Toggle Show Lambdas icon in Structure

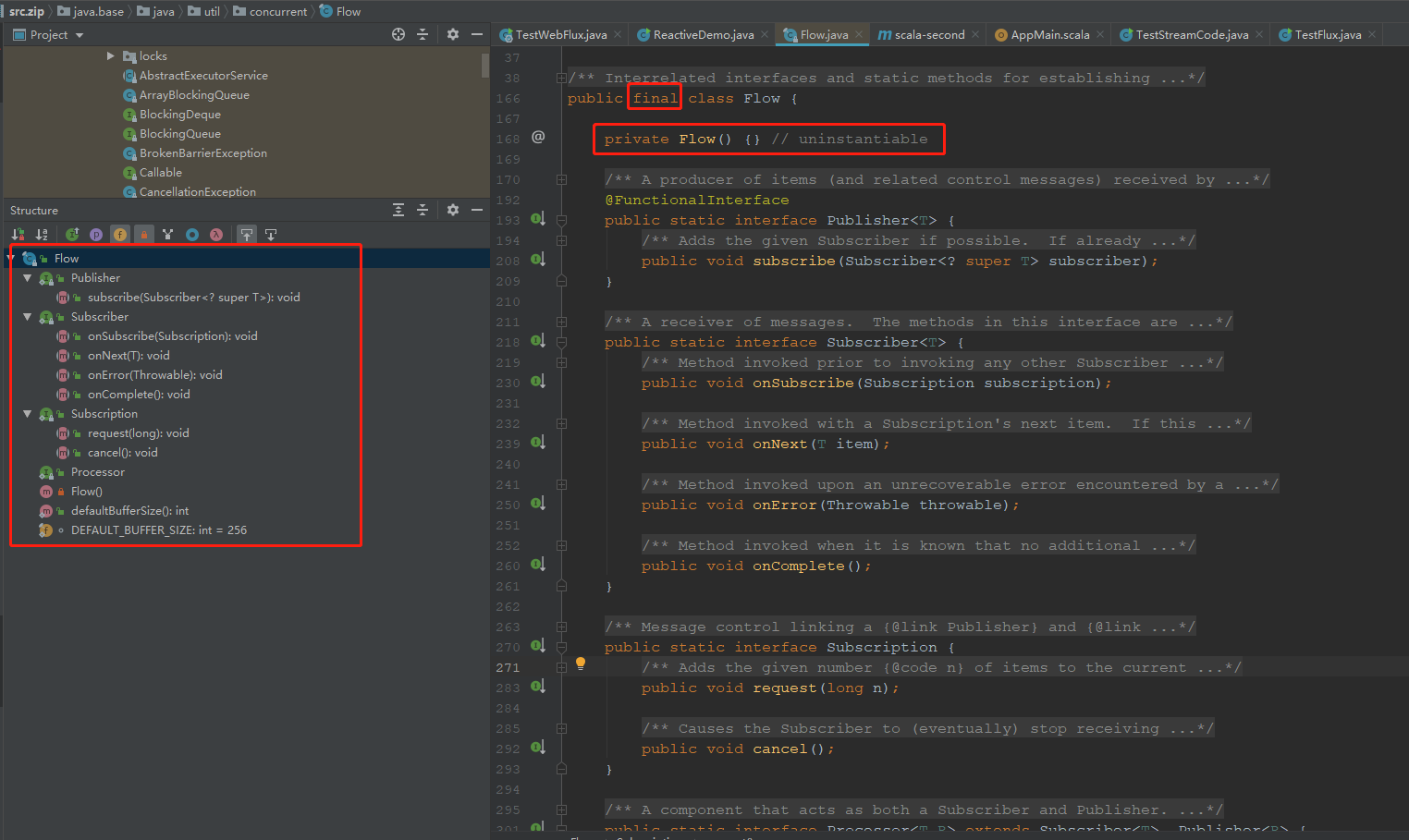216,235
